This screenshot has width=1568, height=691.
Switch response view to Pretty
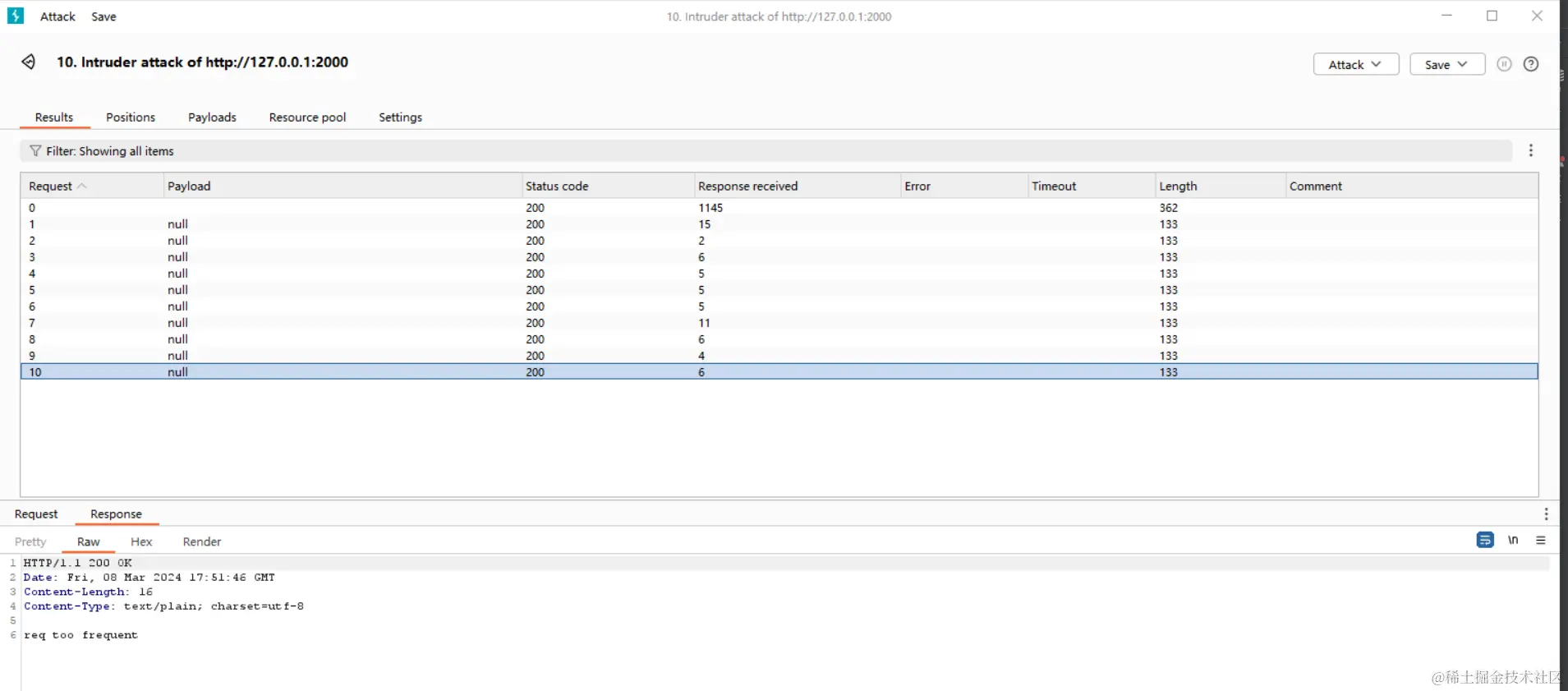[x=30, y=542]
